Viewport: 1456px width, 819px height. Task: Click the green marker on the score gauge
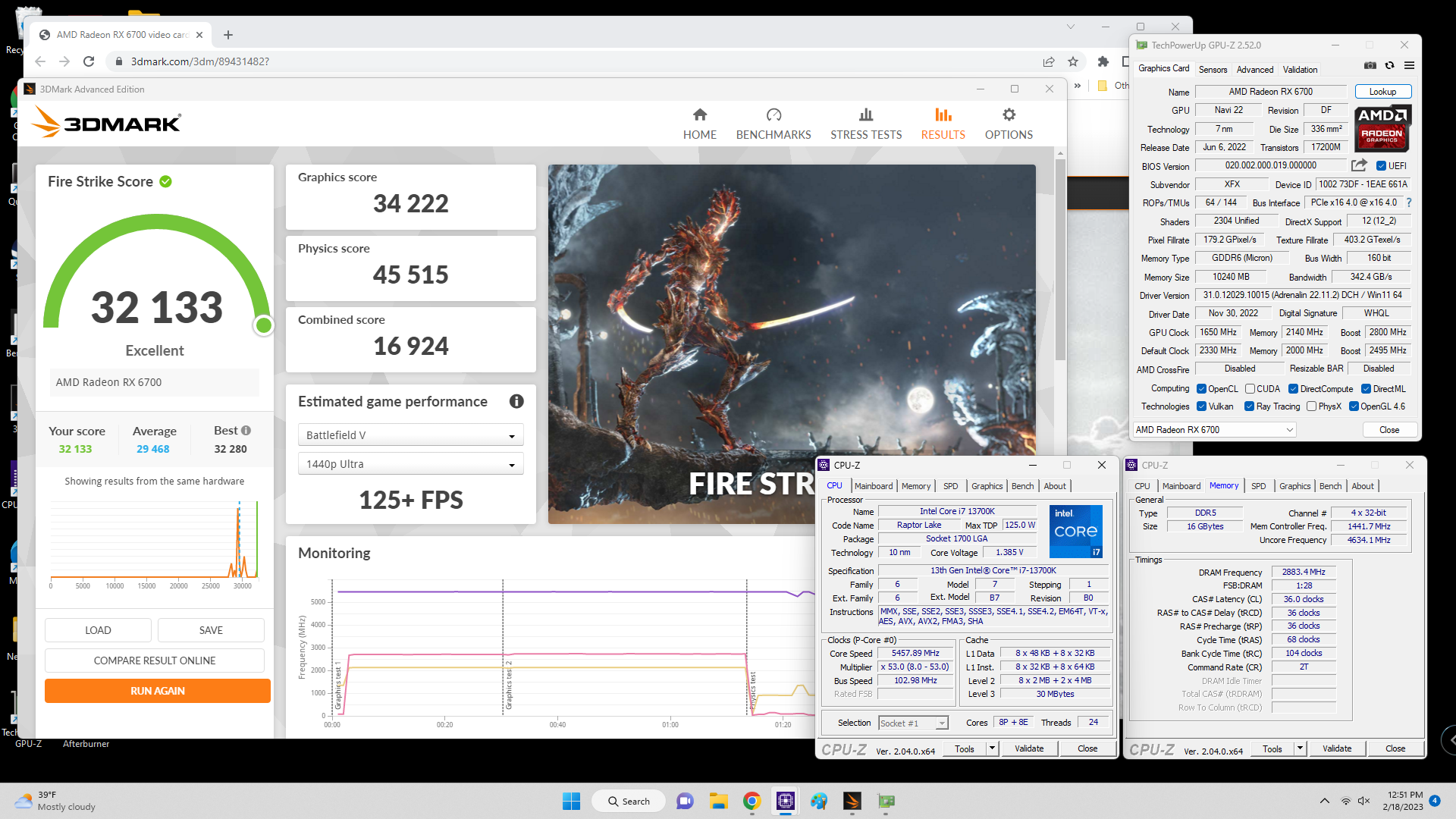click(264, 325)
